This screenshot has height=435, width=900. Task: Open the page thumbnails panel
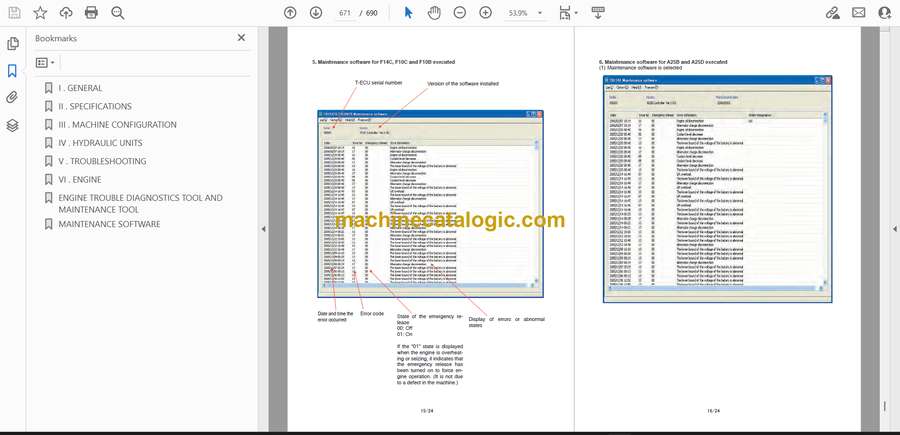tap(13, 44)
